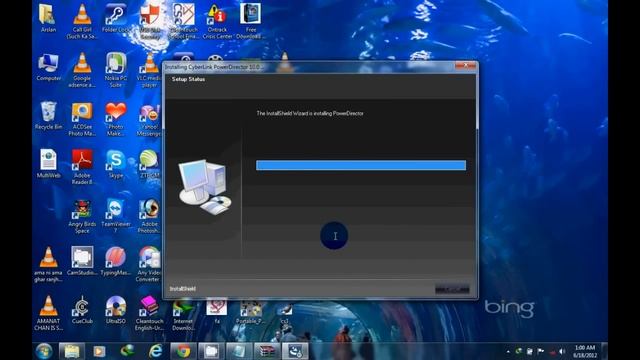Viewport: 640px width, 360px height.
Task: Launch CueClub desktop shortcut
Action: tap(82, 310)
